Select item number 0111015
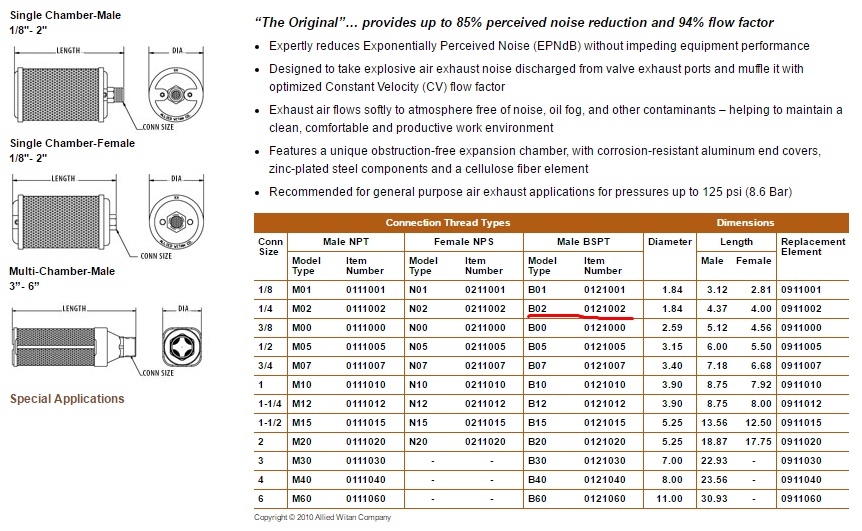The height and width of the screenshot is (531, 862). tap(366, 423)
